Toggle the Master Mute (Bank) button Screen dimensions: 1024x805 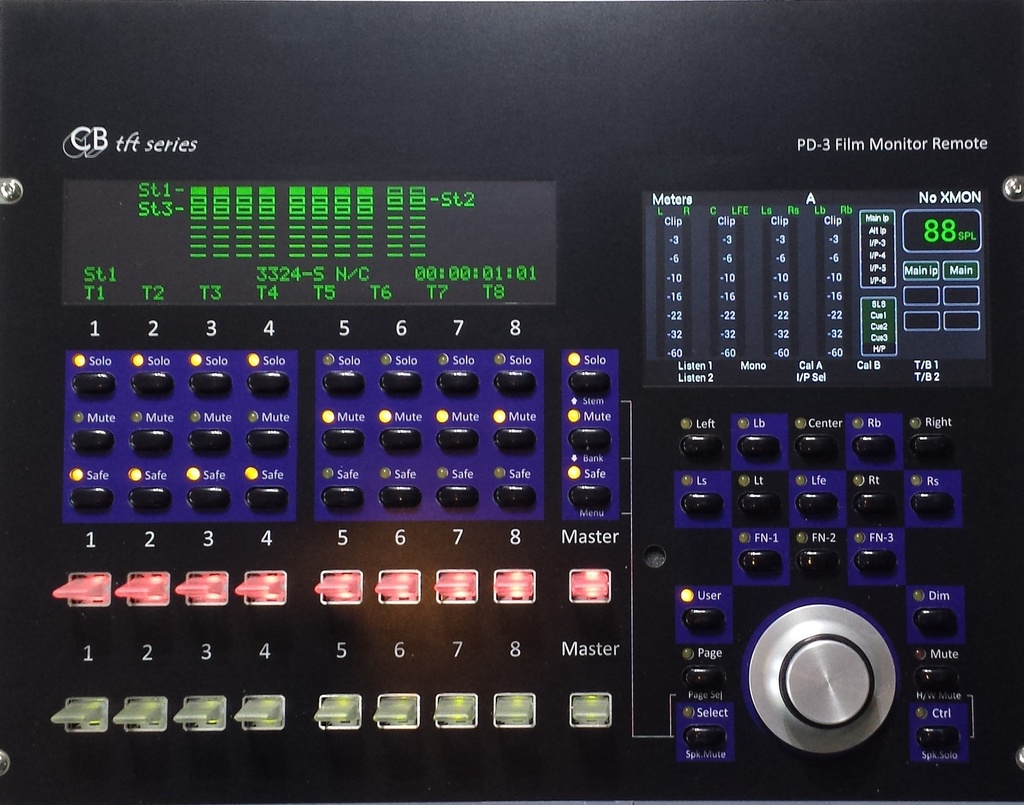pyautogui.click(x=589, y=438)
